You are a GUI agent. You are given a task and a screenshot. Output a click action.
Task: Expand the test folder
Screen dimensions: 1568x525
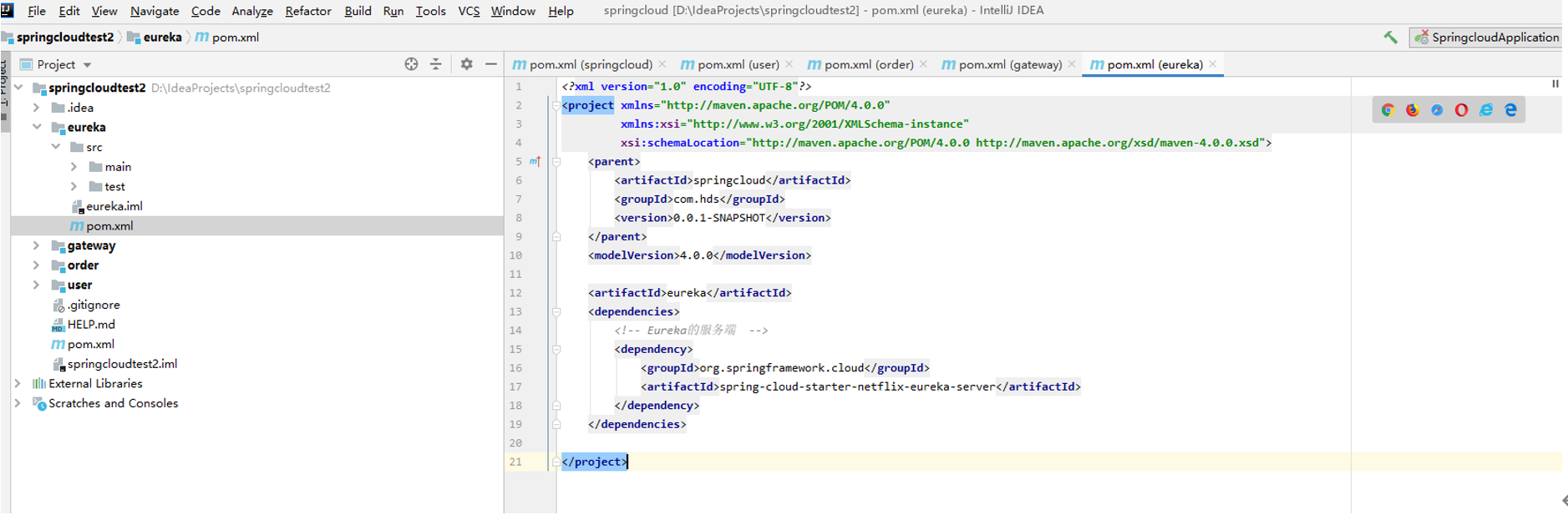[x=74, y=186]
